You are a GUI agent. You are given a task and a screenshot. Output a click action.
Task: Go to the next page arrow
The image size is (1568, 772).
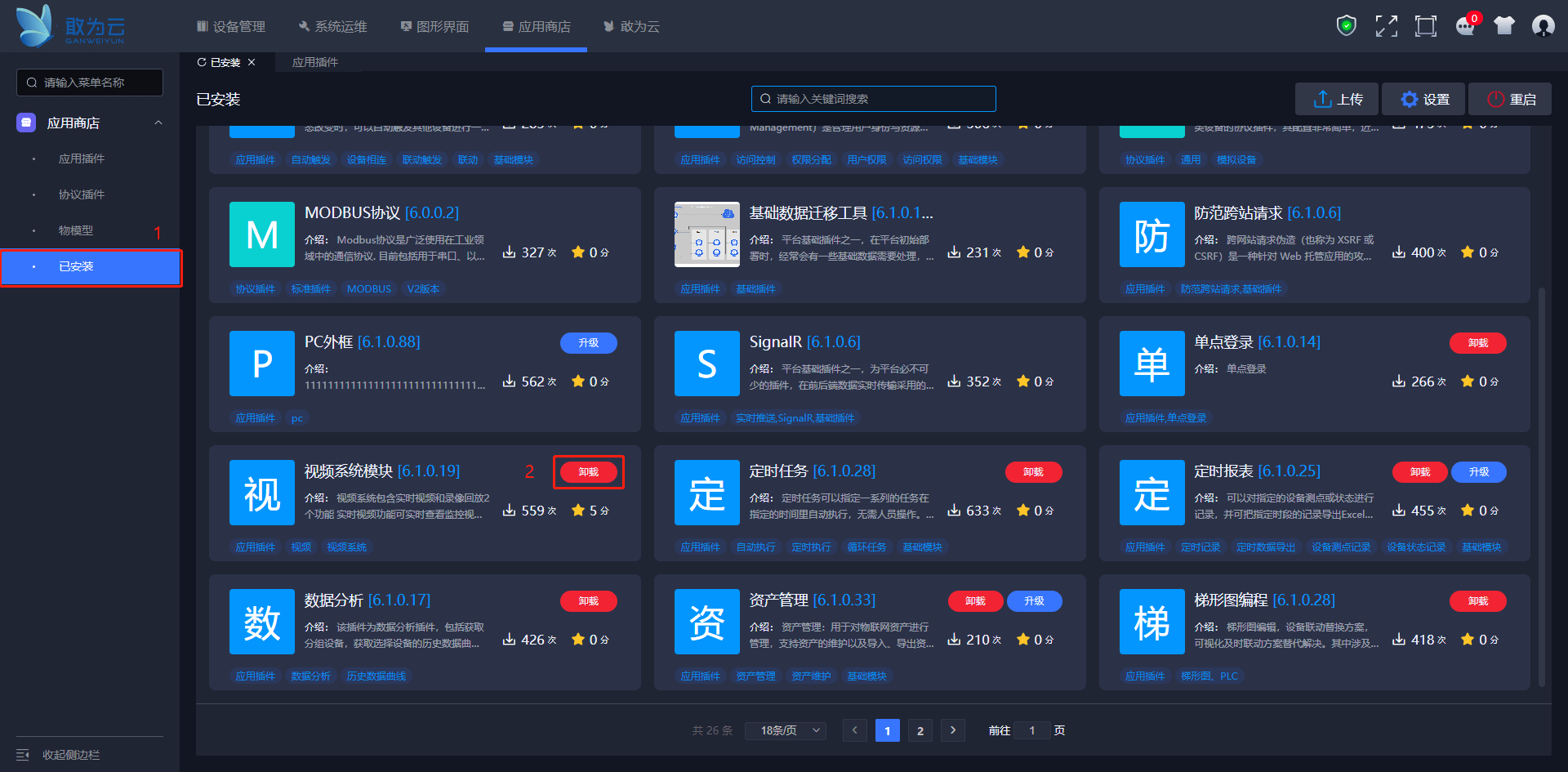pyautogui.click(x=953, y=730)
